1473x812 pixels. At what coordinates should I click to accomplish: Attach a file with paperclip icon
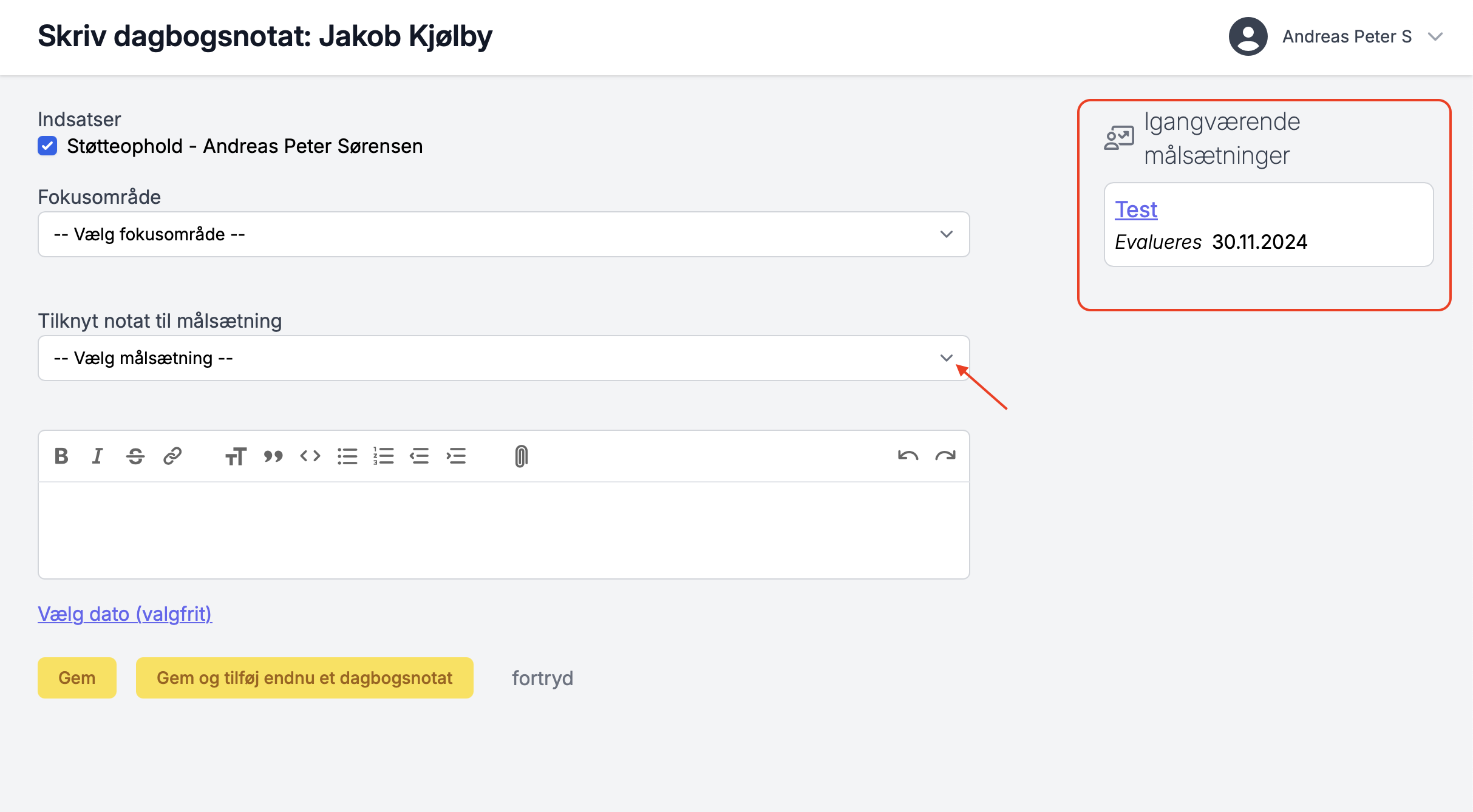point(521,456)
